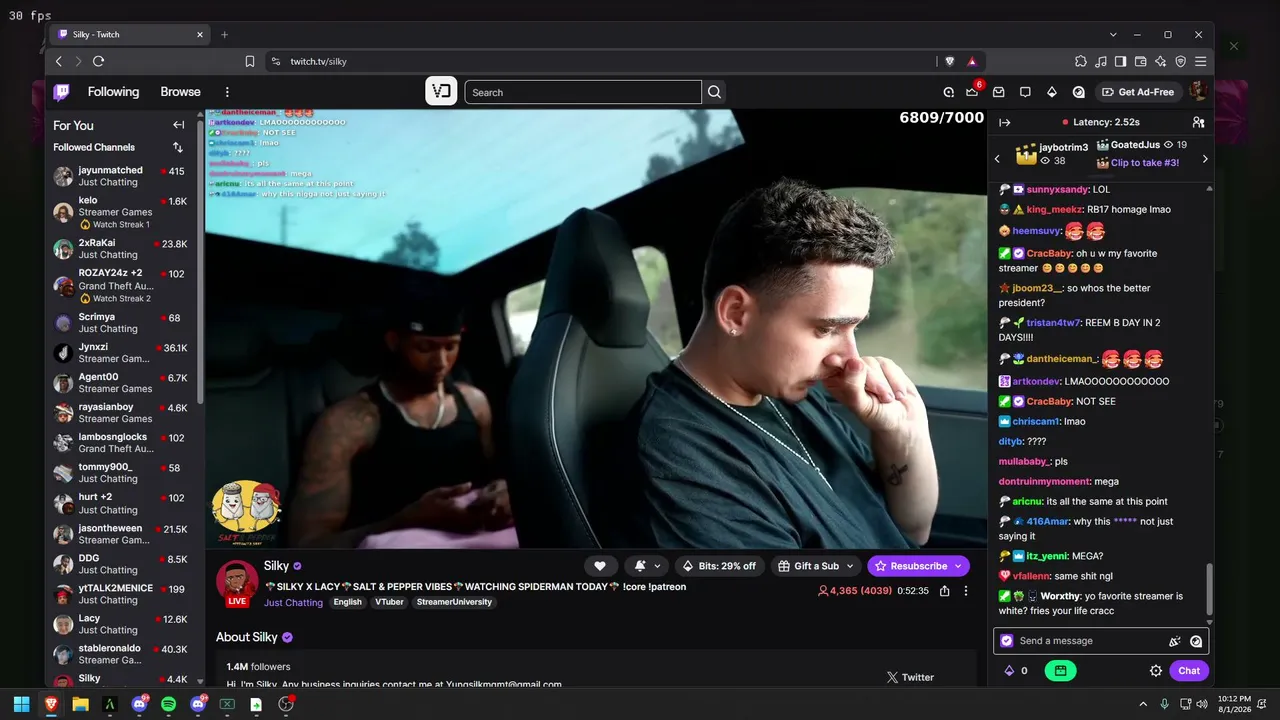Toggle the Brave sidebar panel
Viewport: 1280px width, 720px height.
(1121, 61)
